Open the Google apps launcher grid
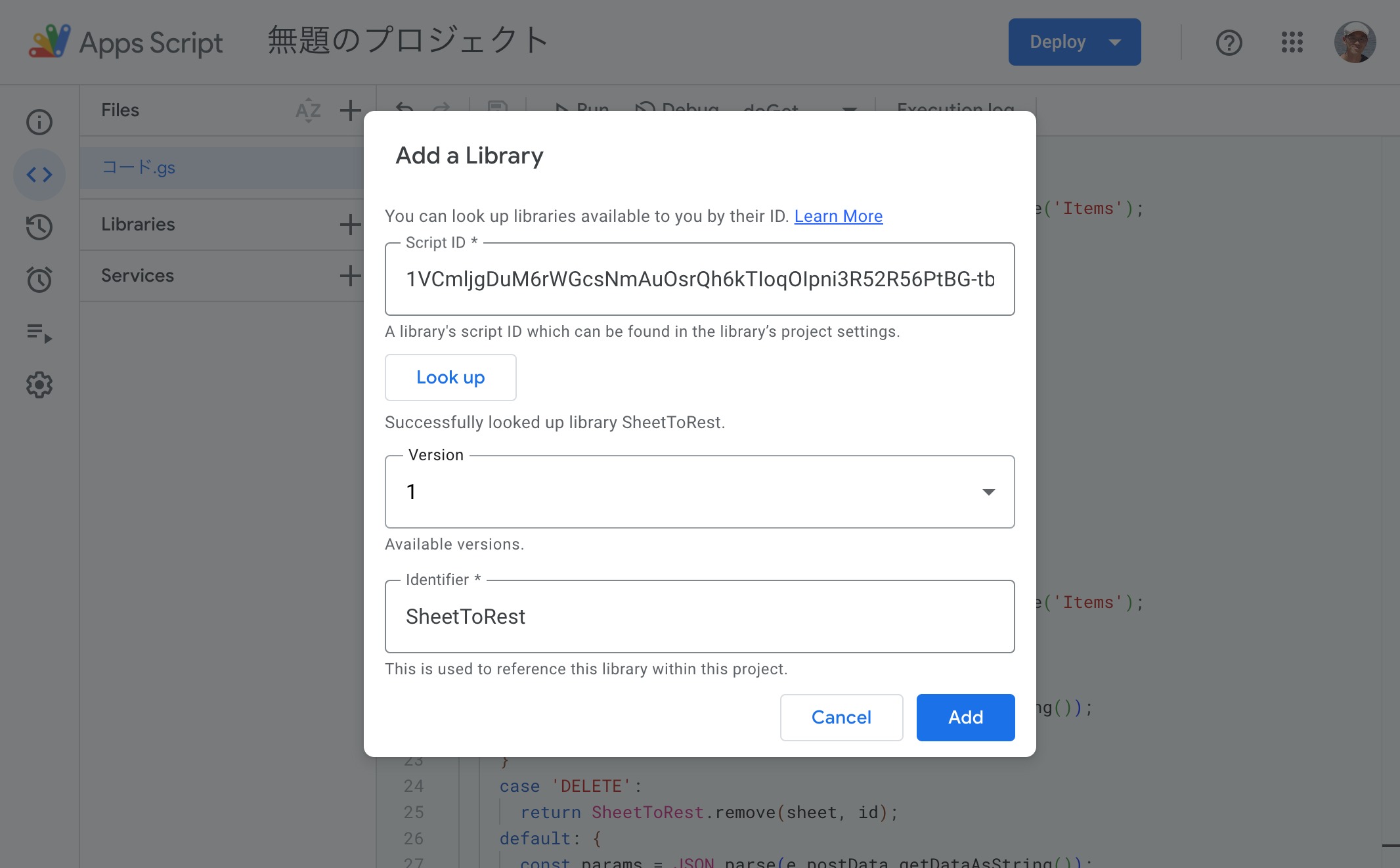The width and height of the screenshot is (1400, 868). (1292, 42)
